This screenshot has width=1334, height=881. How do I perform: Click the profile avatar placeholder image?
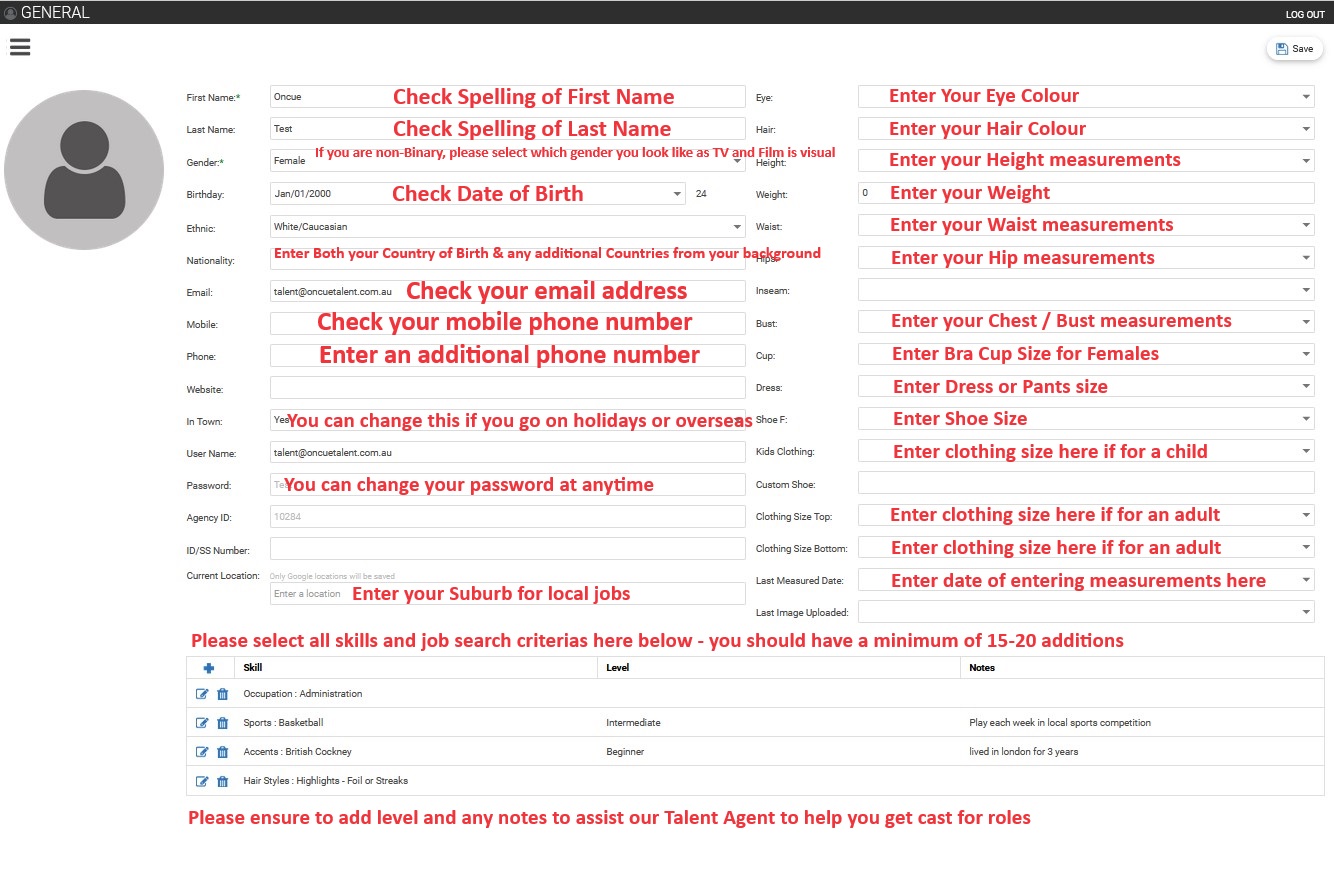(x=84, y=170)
